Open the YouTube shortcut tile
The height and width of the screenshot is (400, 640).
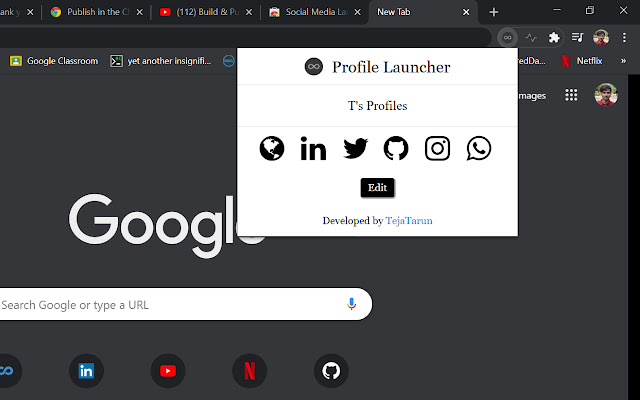click(168, 371)
